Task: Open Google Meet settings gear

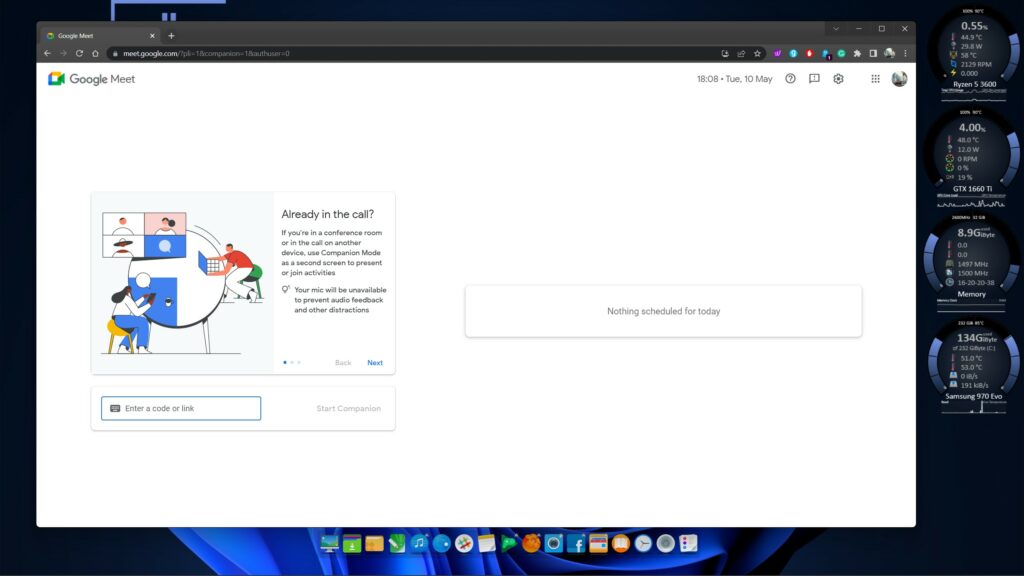Action: coord(838,79)
